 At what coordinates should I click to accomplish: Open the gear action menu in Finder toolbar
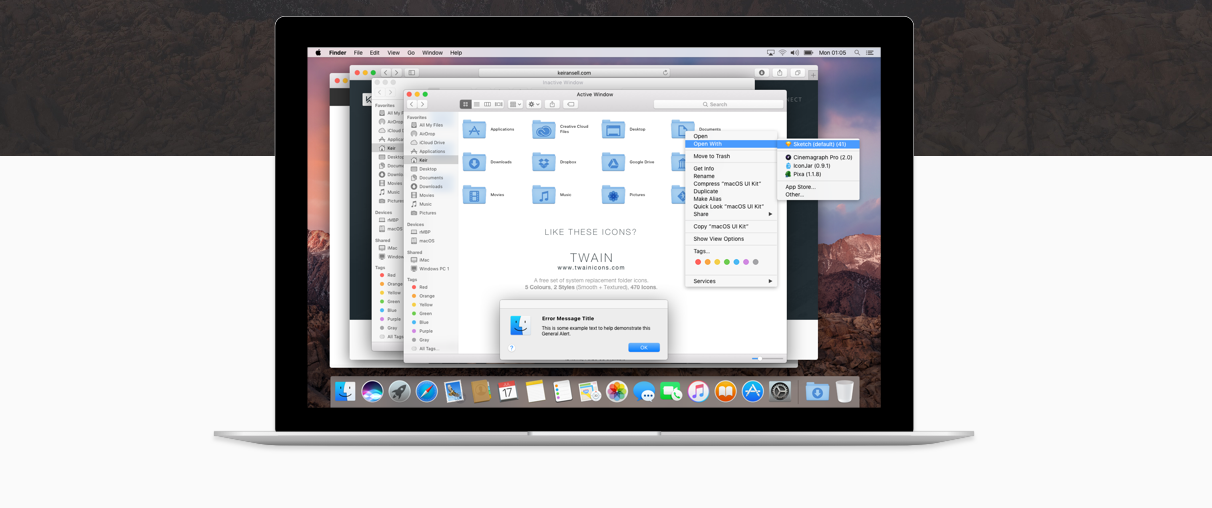pyautogui.click(x=534, y=104)
